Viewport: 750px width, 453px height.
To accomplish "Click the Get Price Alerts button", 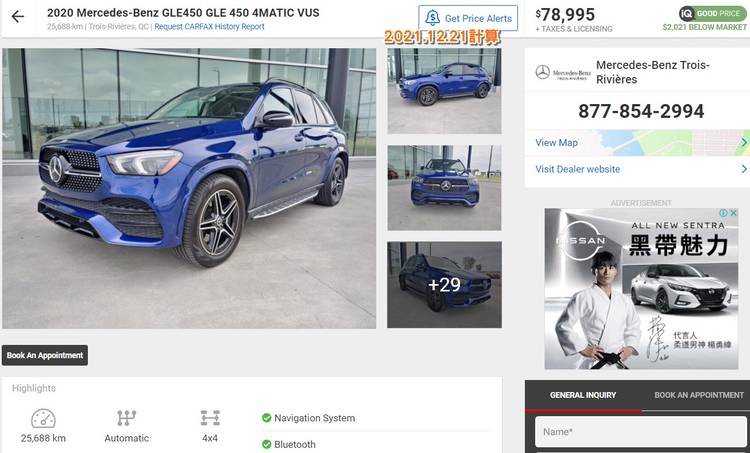I will click(468, 18).
